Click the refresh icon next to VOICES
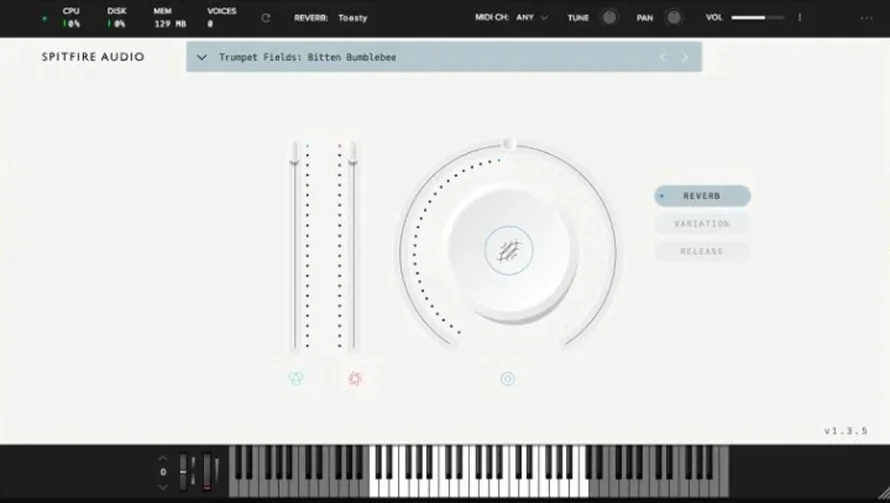The height and width of the screenshot is (503, 890). pyautogui.click(x=266, y=18)
